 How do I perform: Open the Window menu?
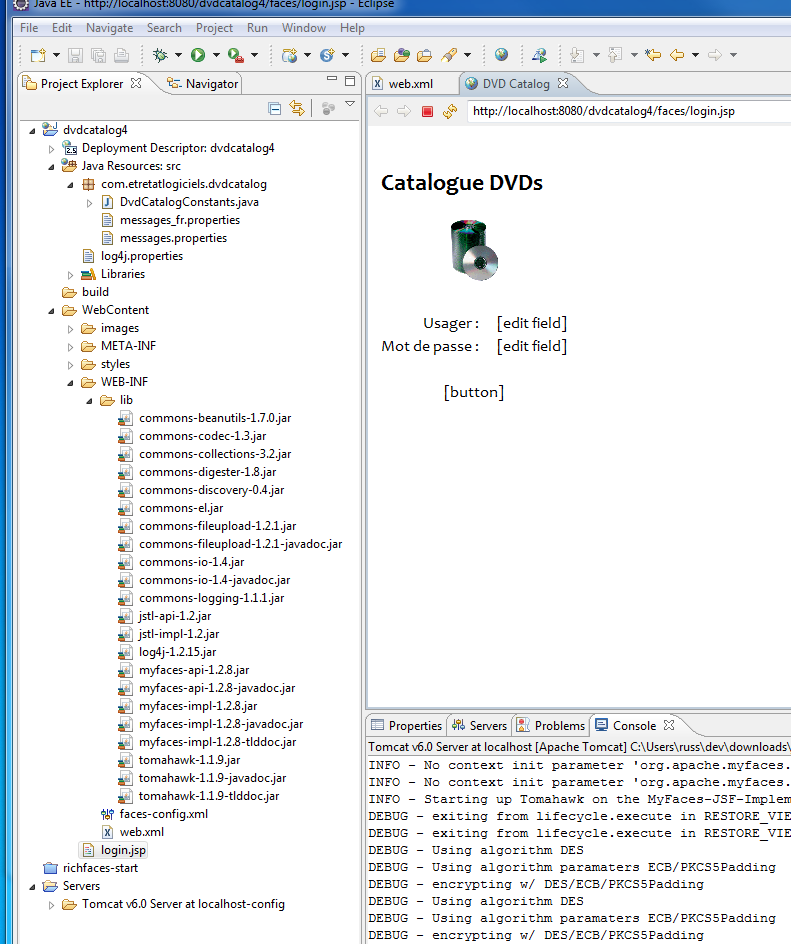[x=304, y=28]
